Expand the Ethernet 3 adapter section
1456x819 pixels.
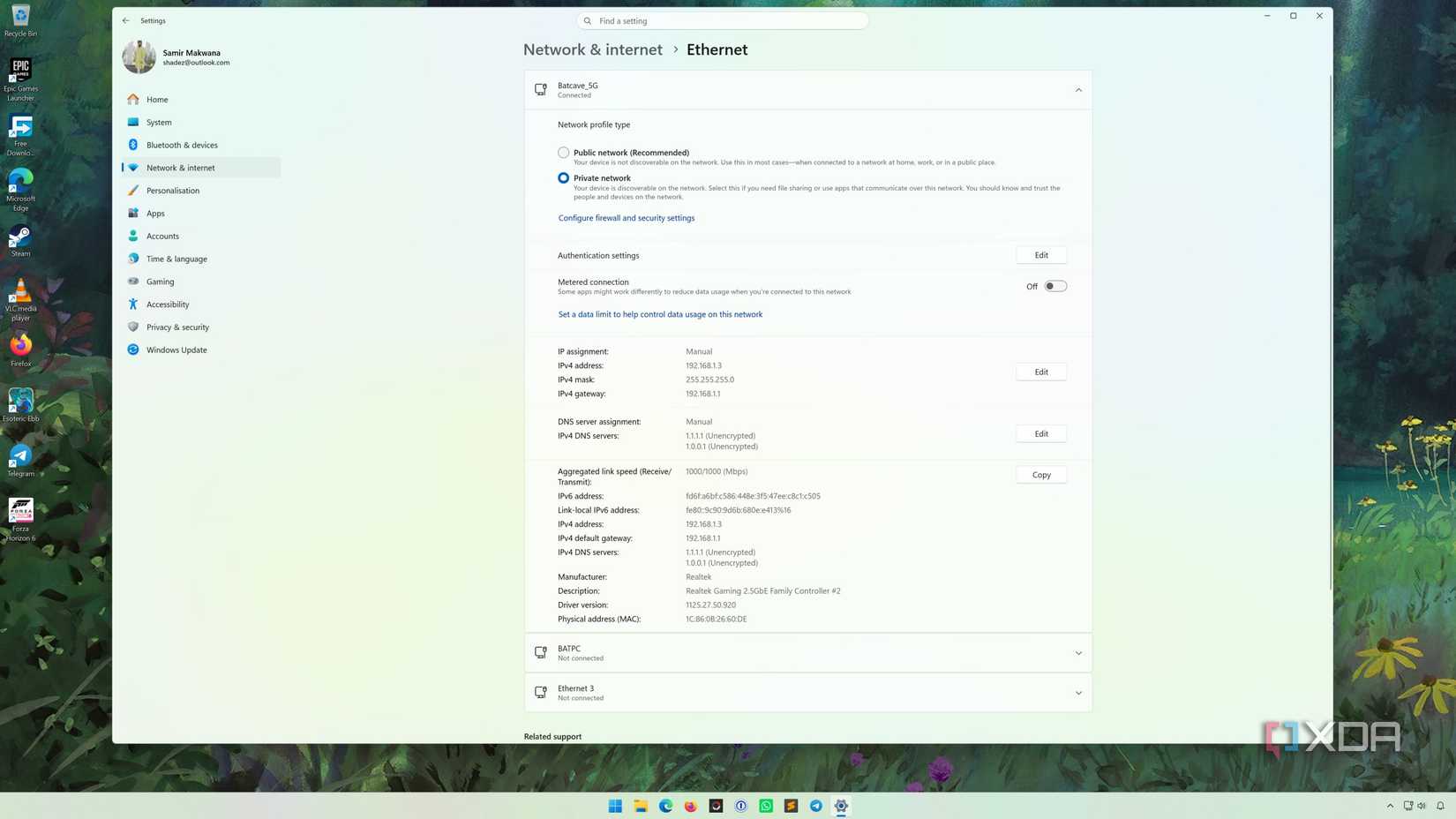pos(1078,693)
